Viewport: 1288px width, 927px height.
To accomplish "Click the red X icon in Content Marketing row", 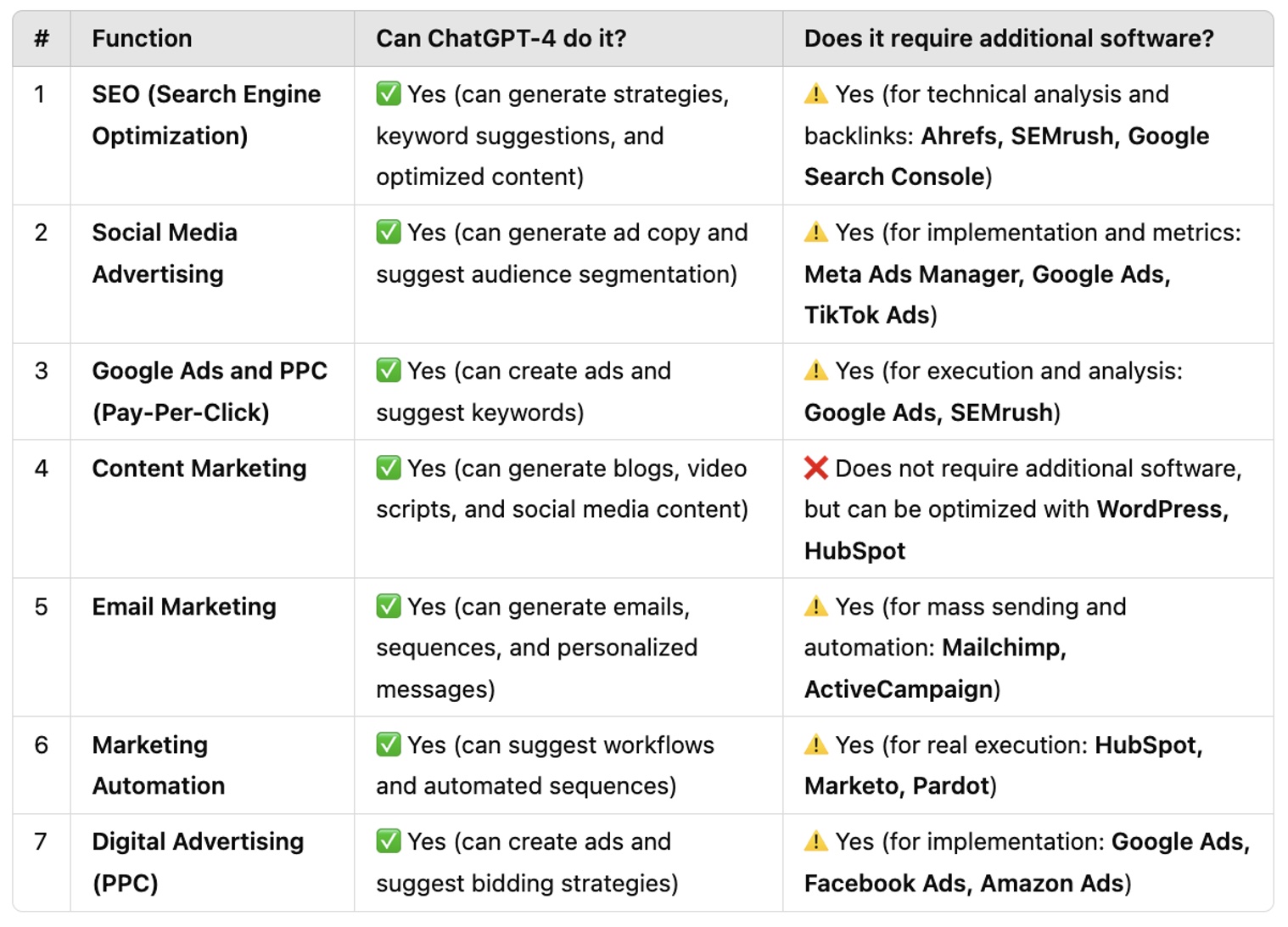I will click(815, 468).
